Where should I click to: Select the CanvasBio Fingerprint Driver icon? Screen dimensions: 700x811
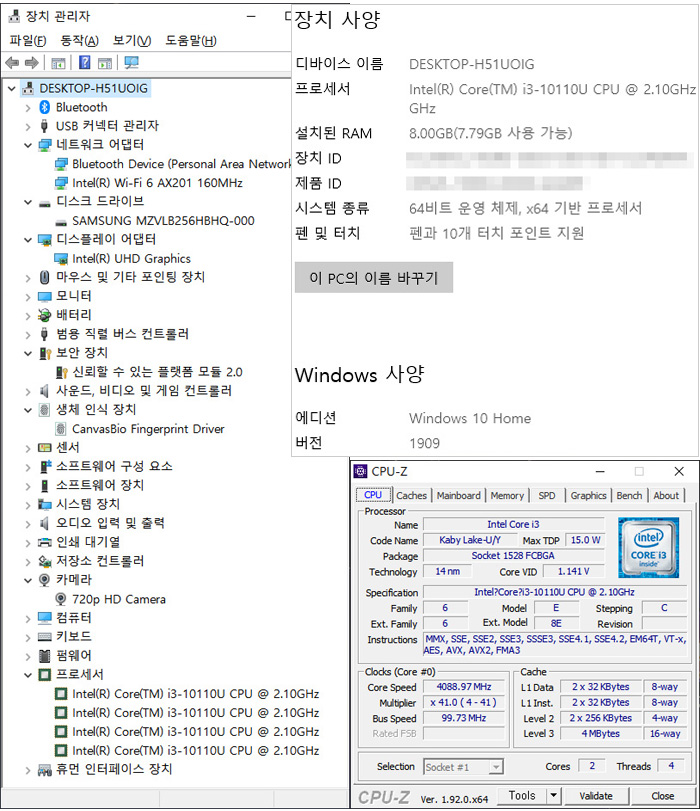61,429
